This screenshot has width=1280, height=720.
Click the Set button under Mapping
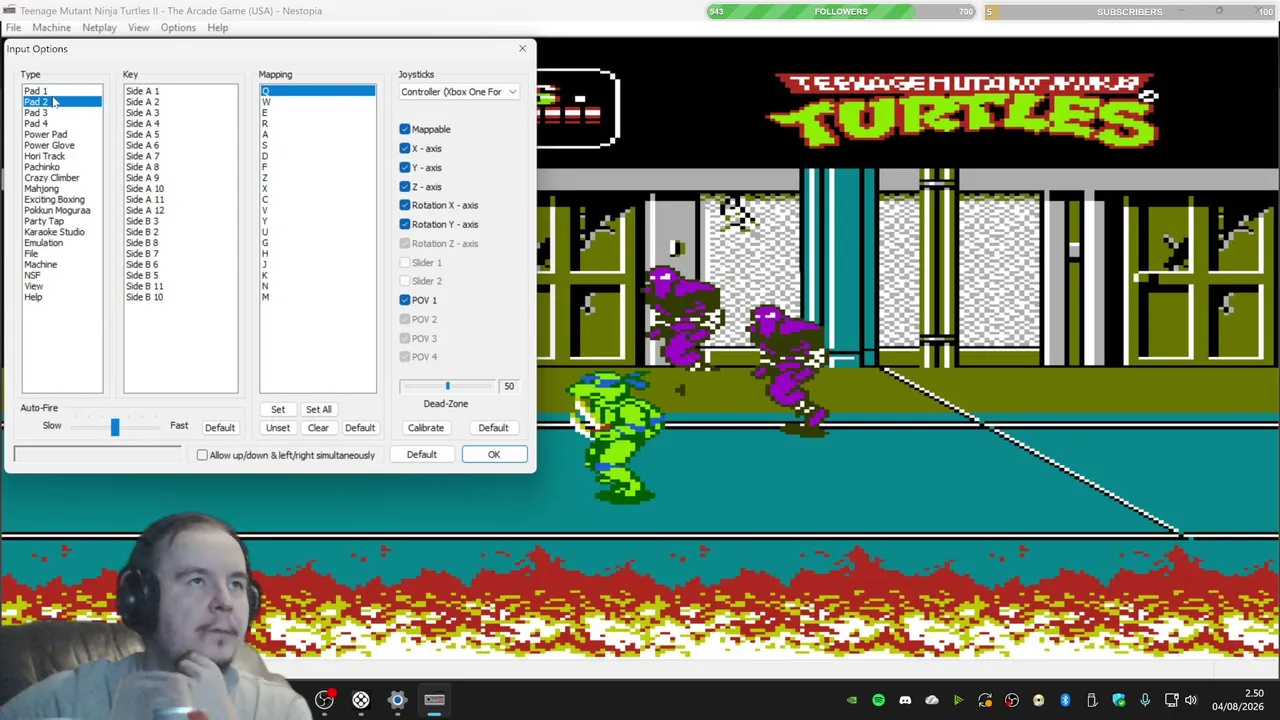(x=278, y=409)
